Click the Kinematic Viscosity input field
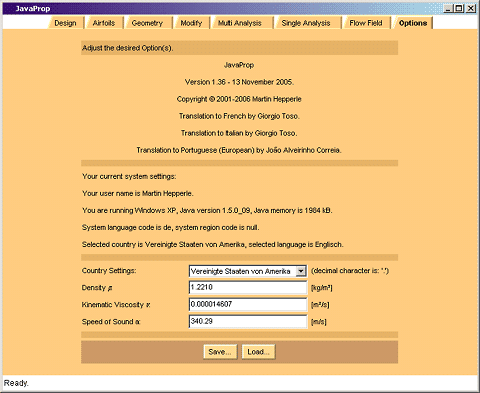Viewport: 480px width, 393px height. (x=248, y=304)
